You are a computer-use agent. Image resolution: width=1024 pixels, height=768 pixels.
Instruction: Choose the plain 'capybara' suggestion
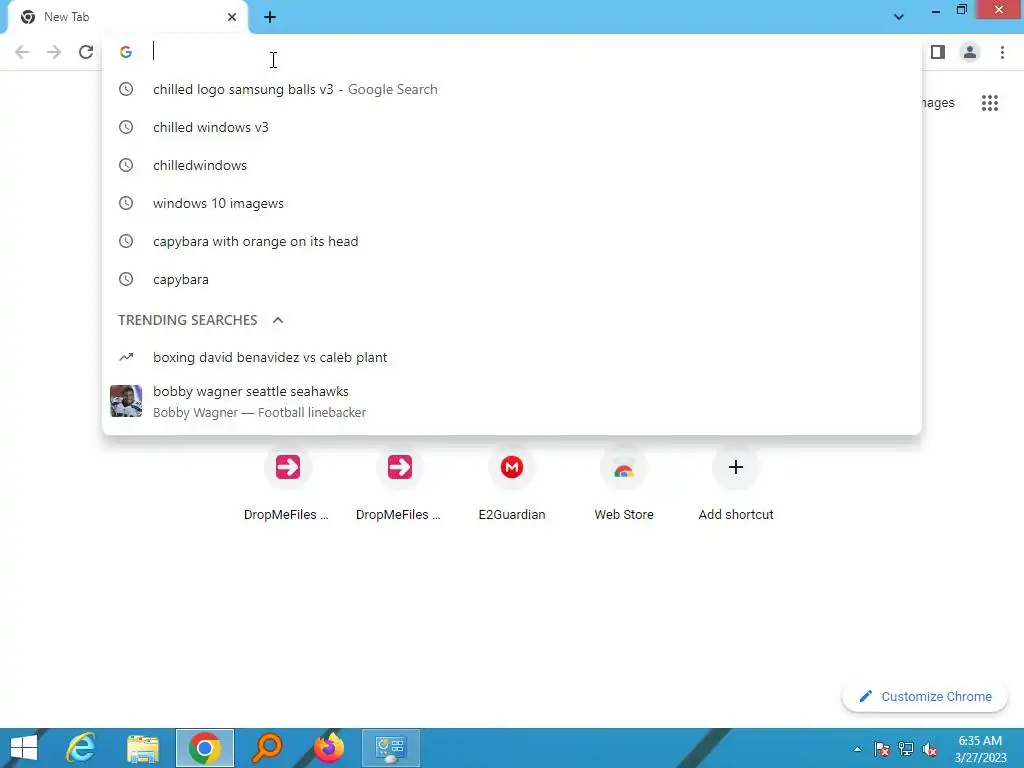(x=512, y=279)
